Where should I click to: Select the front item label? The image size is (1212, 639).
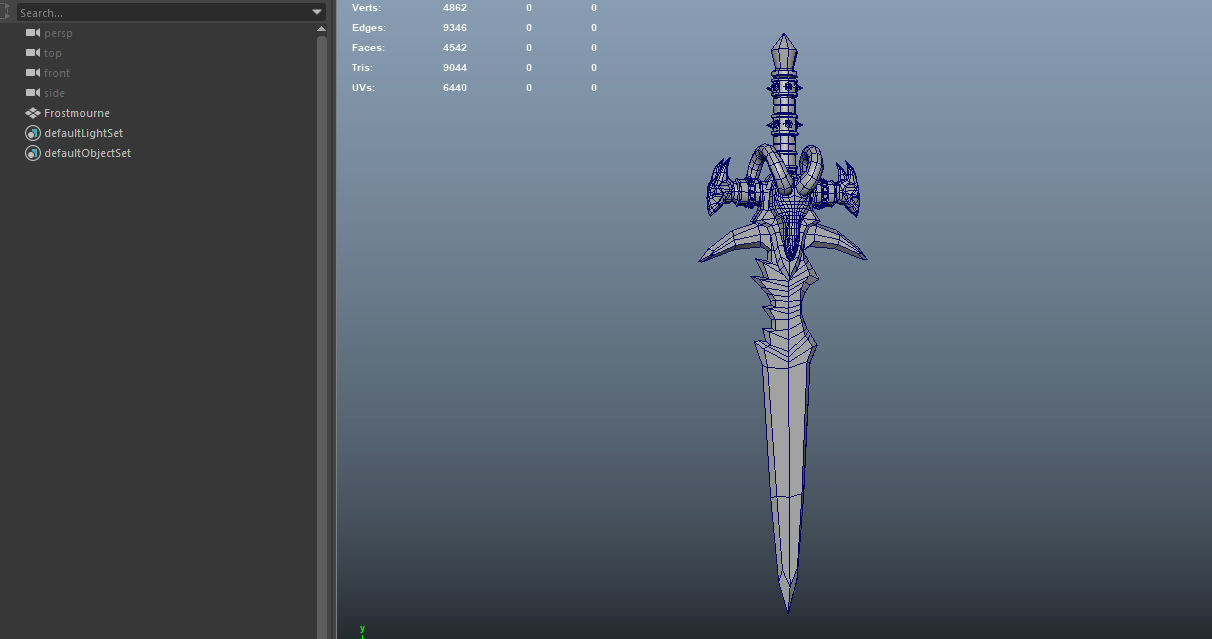point(57,73)
